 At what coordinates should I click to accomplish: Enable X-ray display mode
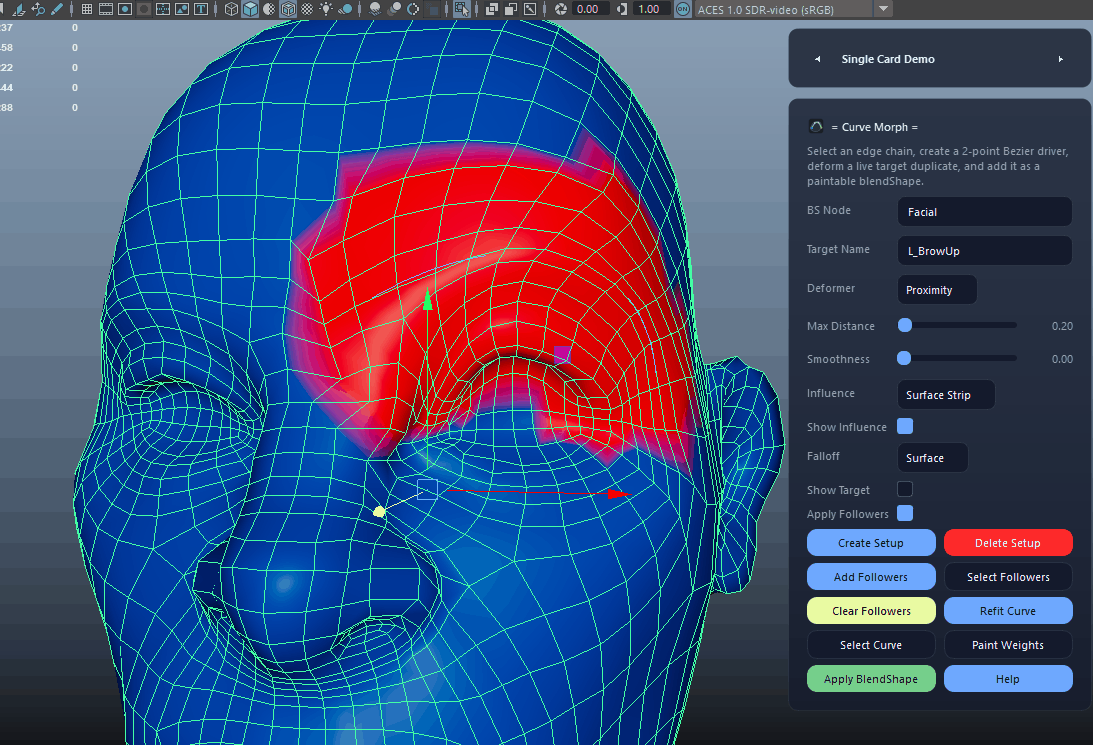491,9
